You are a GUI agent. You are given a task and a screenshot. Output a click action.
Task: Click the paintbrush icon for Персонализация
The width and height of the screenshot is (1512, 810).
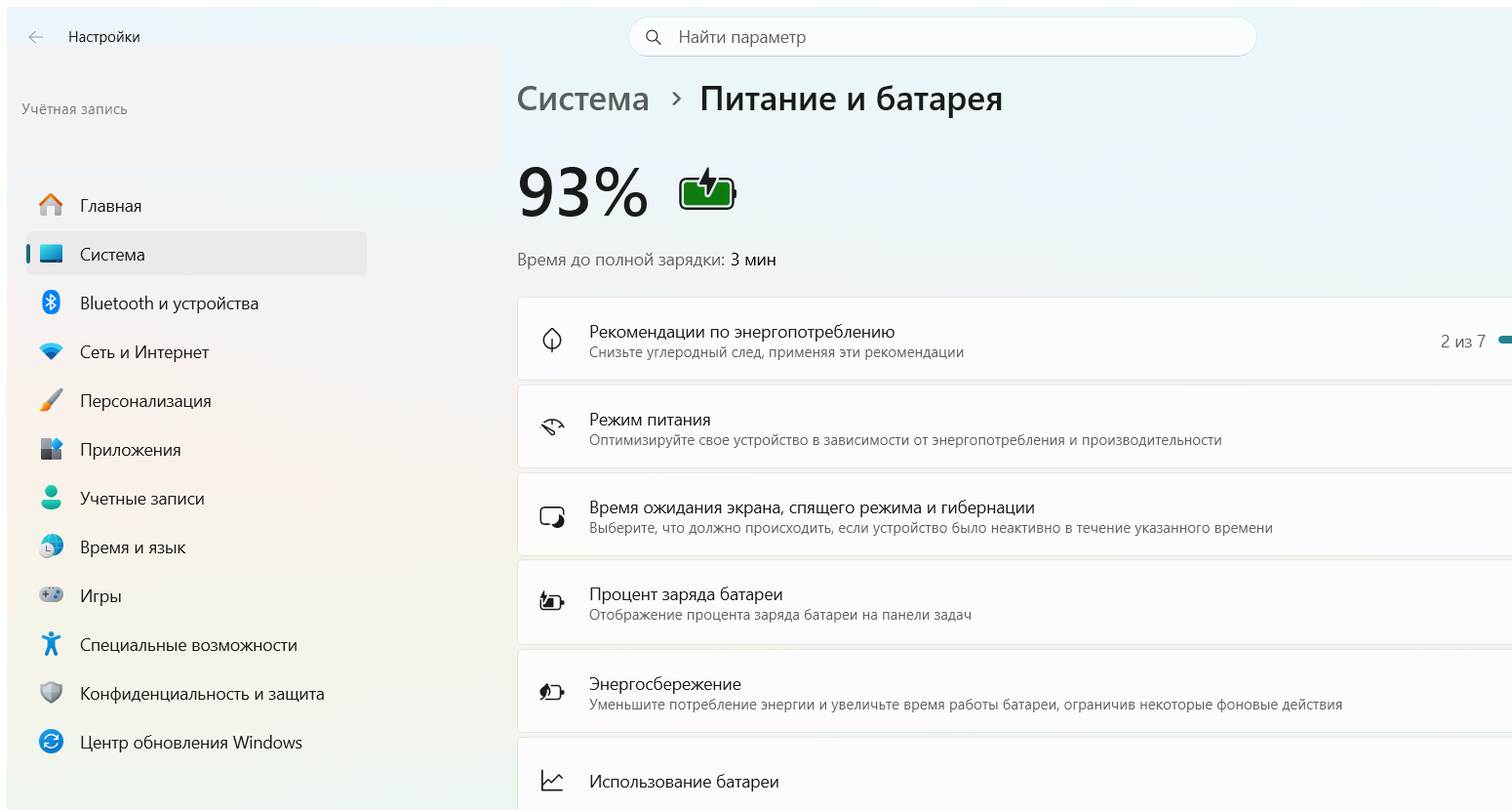pyautogui.click(x=51, y=400)
